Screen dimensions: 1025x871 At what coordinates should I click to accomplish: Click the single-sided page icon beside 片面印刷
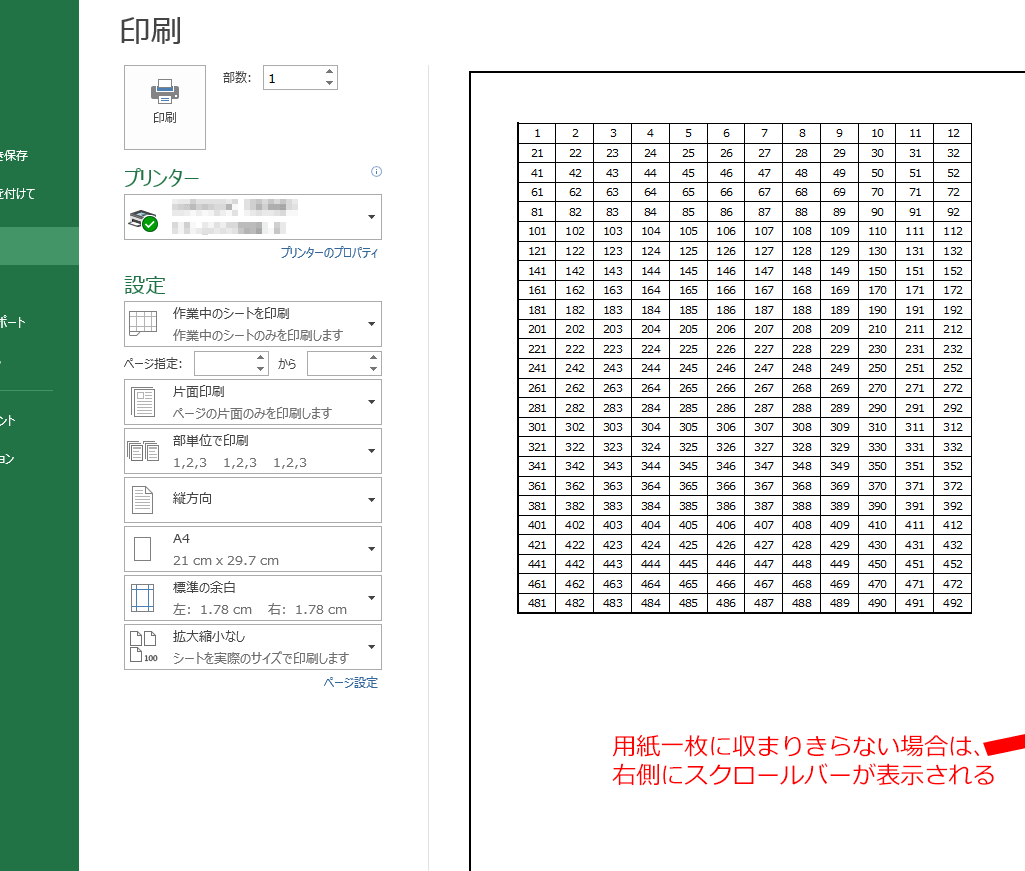[x=143, y=402]
